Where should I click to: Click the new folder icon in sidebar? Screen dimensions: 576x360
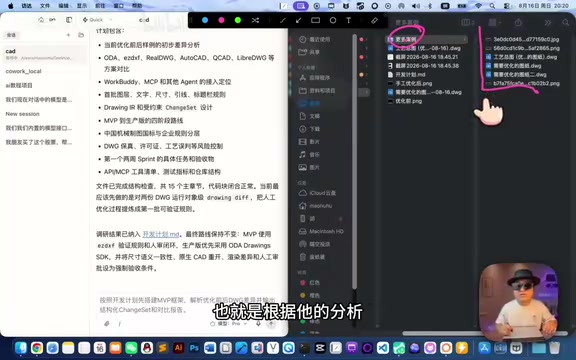coord(81,35)
